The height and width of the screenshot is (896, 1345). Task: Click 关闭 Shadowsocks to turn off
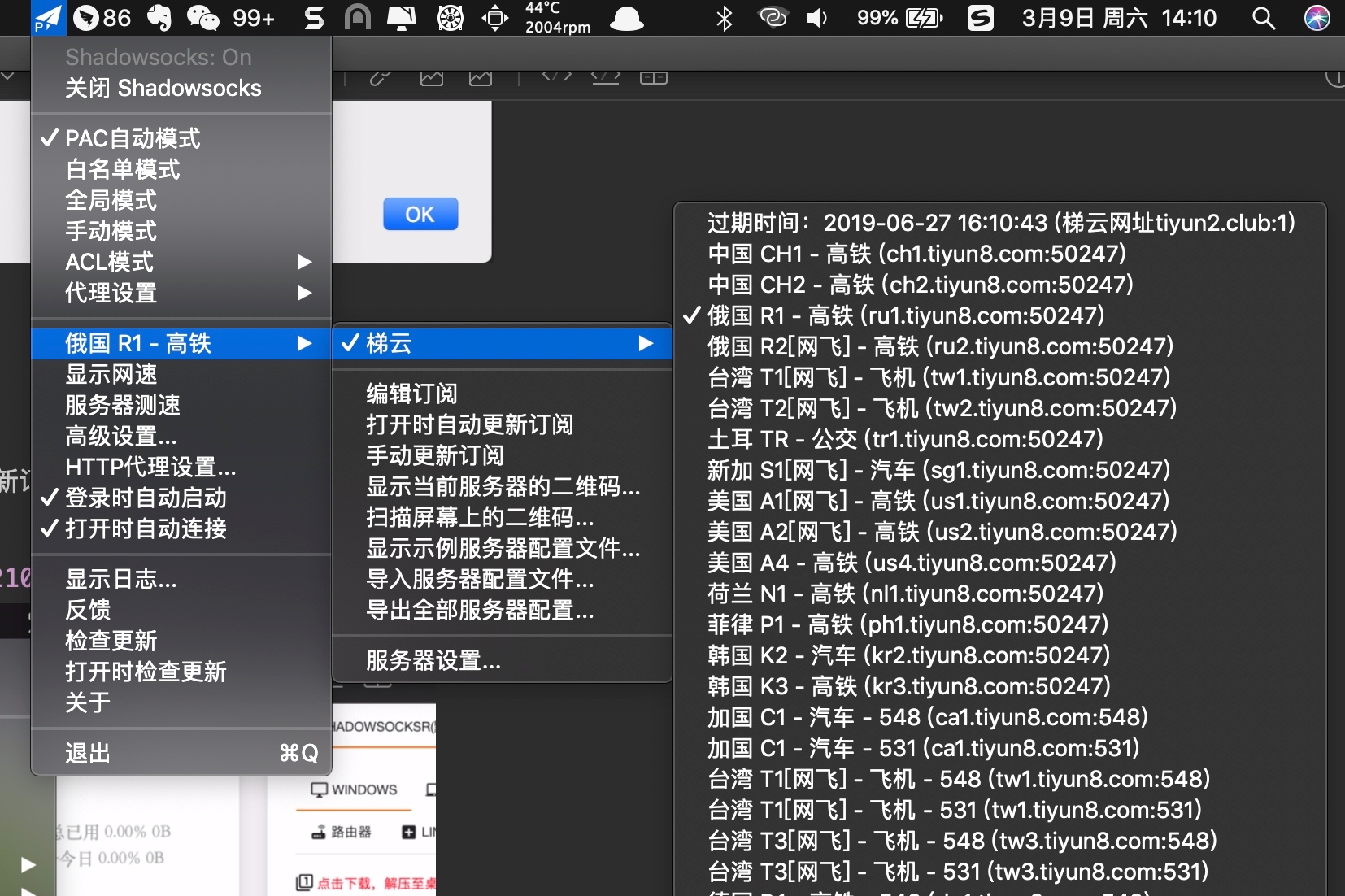163,88
